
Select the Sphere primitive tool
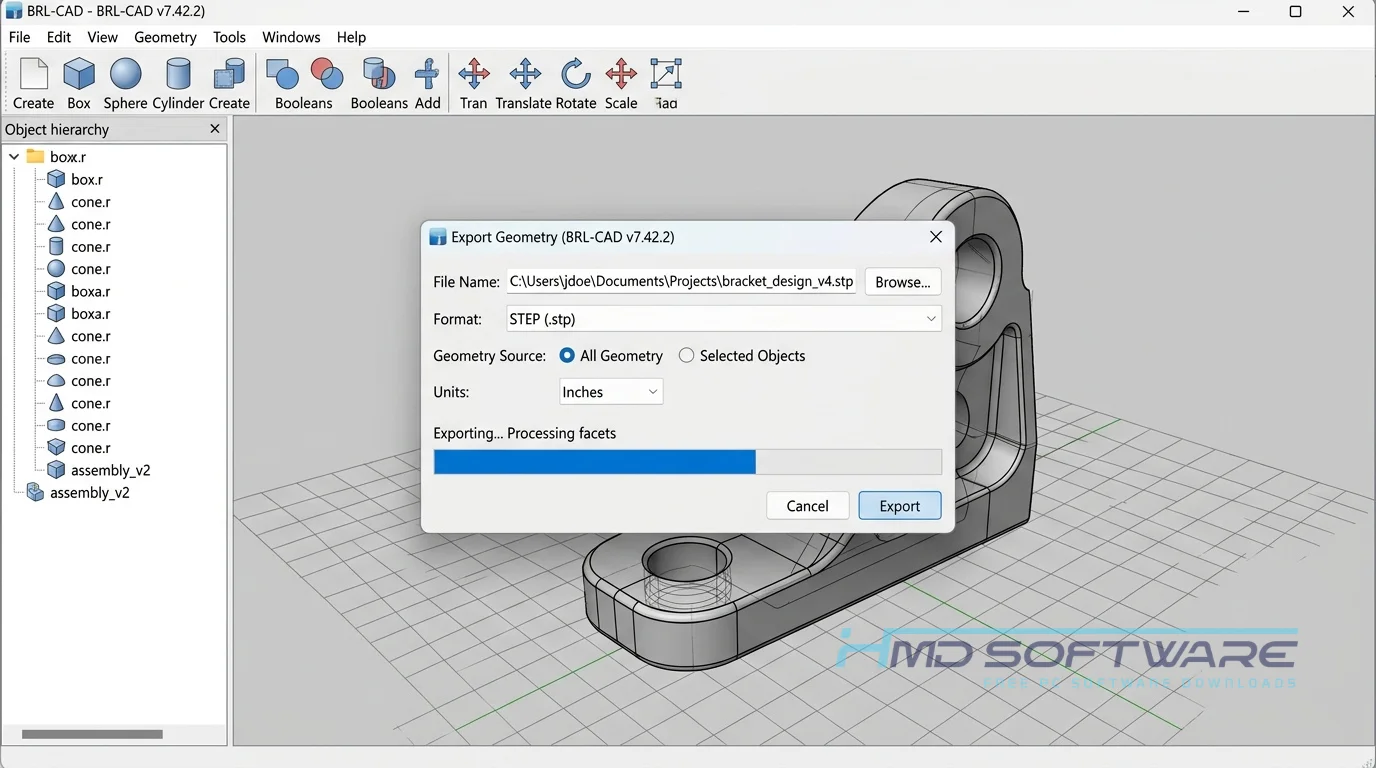click(x=126, y=74)
